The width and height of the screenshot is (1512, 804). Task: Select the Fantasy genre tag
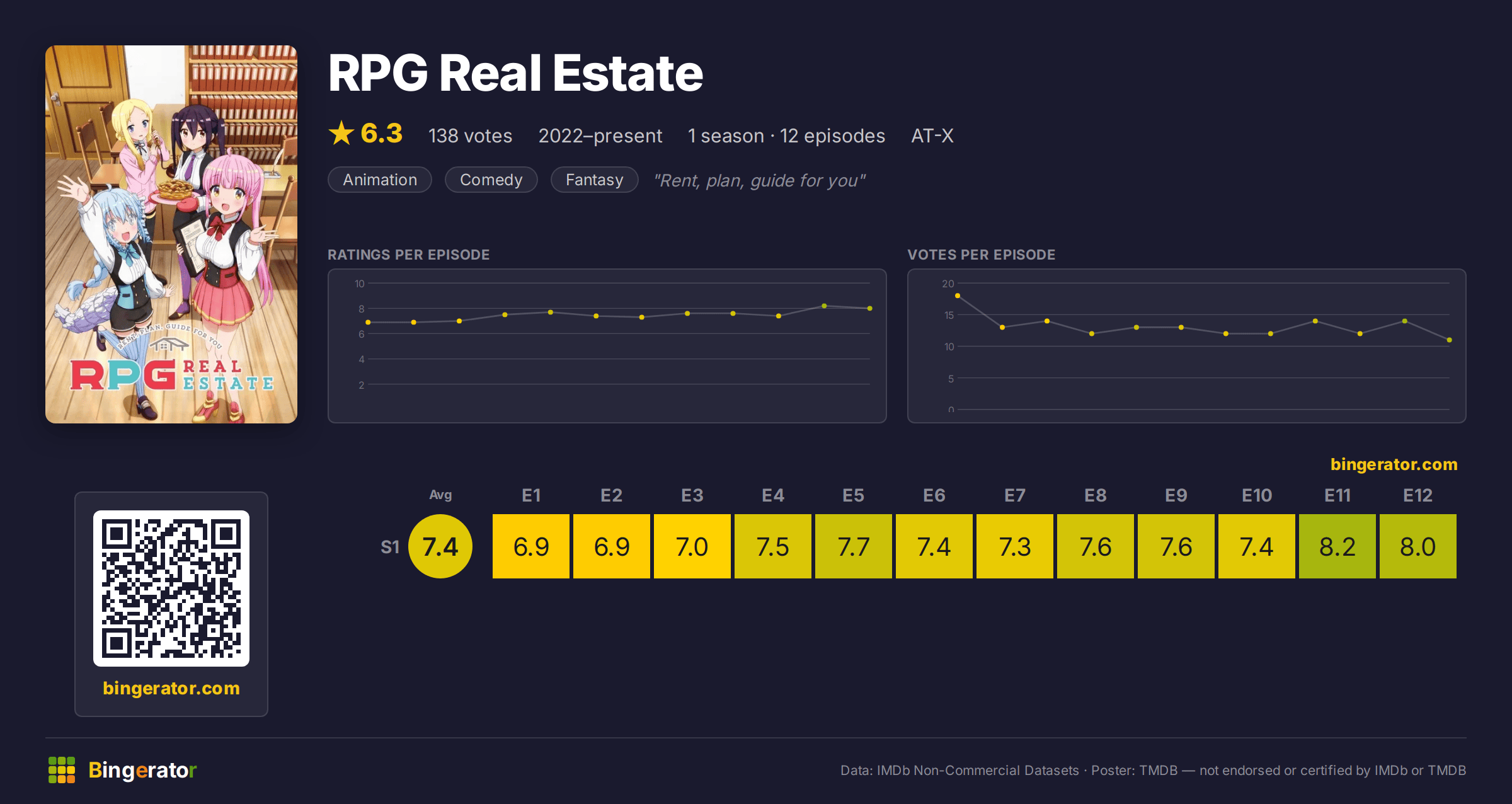click(595, 180)
